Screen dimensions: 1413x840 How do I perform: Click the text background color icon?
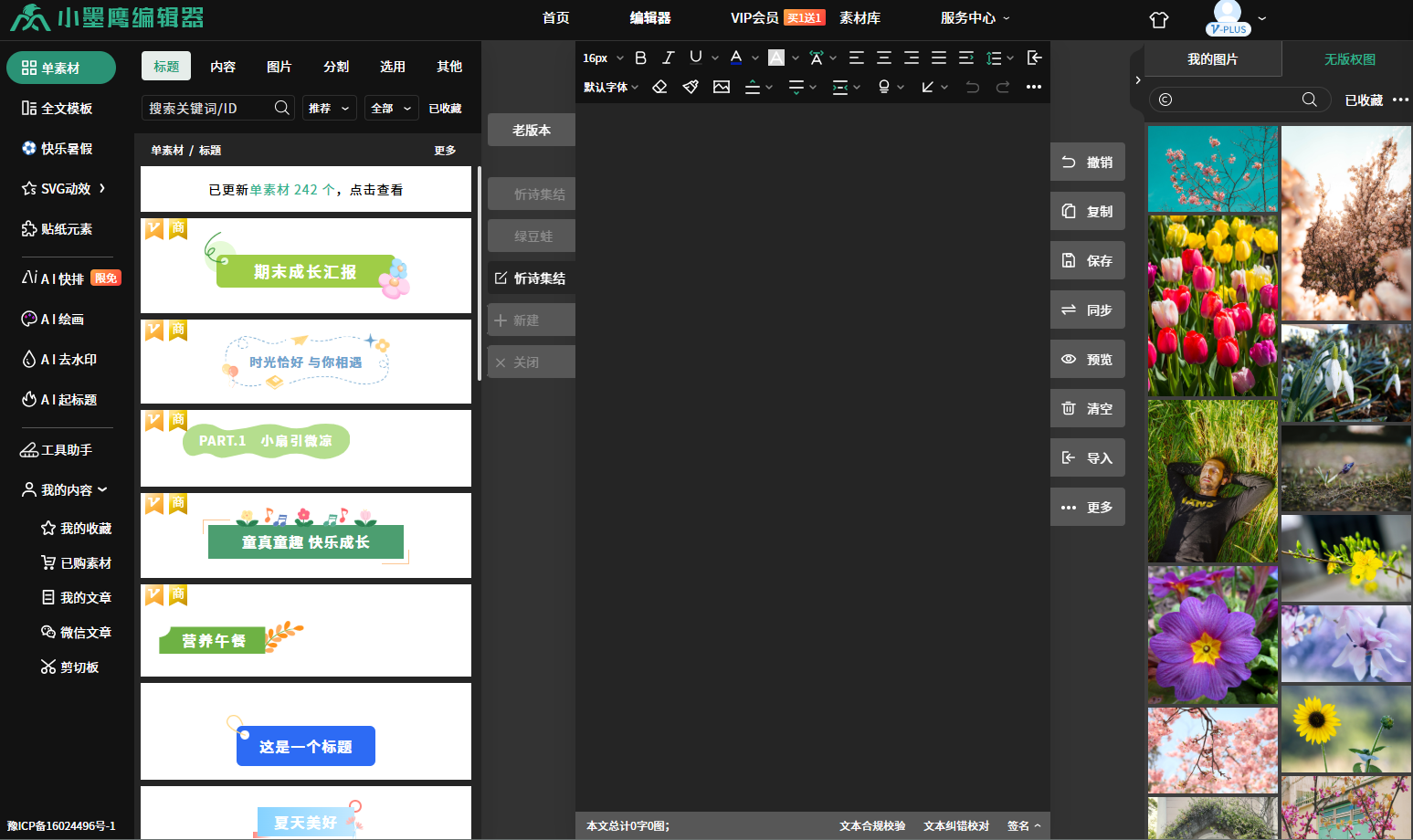click(x=776, y=58)
